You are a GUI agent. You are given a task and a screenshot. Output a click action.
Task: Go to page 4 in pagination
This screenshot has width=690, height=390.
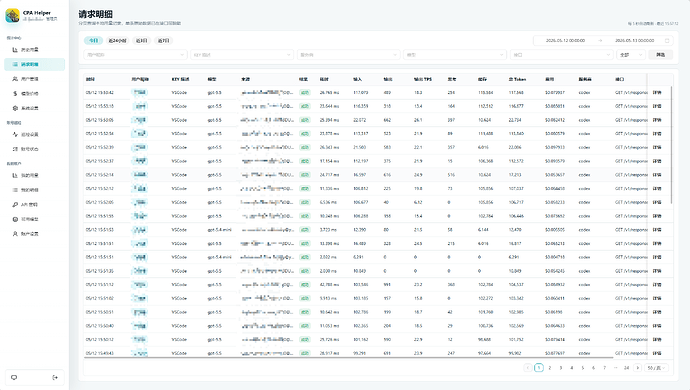coord(572,368)
